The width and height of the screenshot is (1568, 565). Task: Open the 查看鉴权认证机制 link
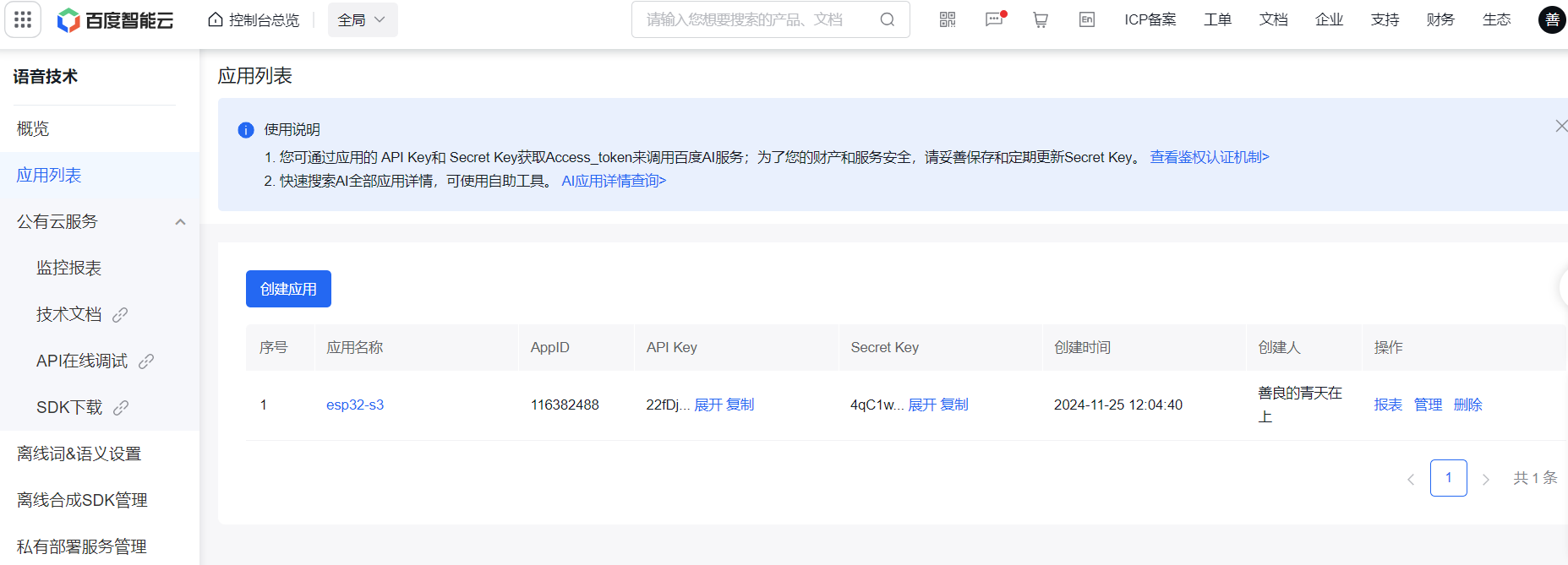1210,157
